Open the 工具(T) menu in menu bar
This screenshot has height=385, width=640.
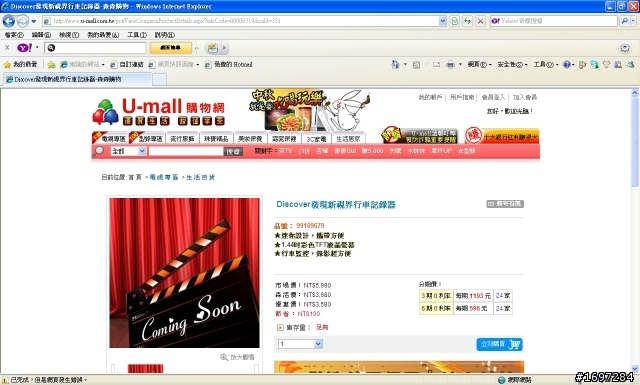pyautogui.click(x=137, y=35)
